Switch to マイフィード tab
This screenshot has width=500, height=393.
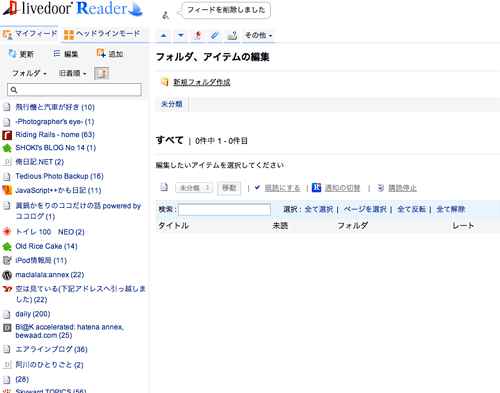click(x=29, y=34)
